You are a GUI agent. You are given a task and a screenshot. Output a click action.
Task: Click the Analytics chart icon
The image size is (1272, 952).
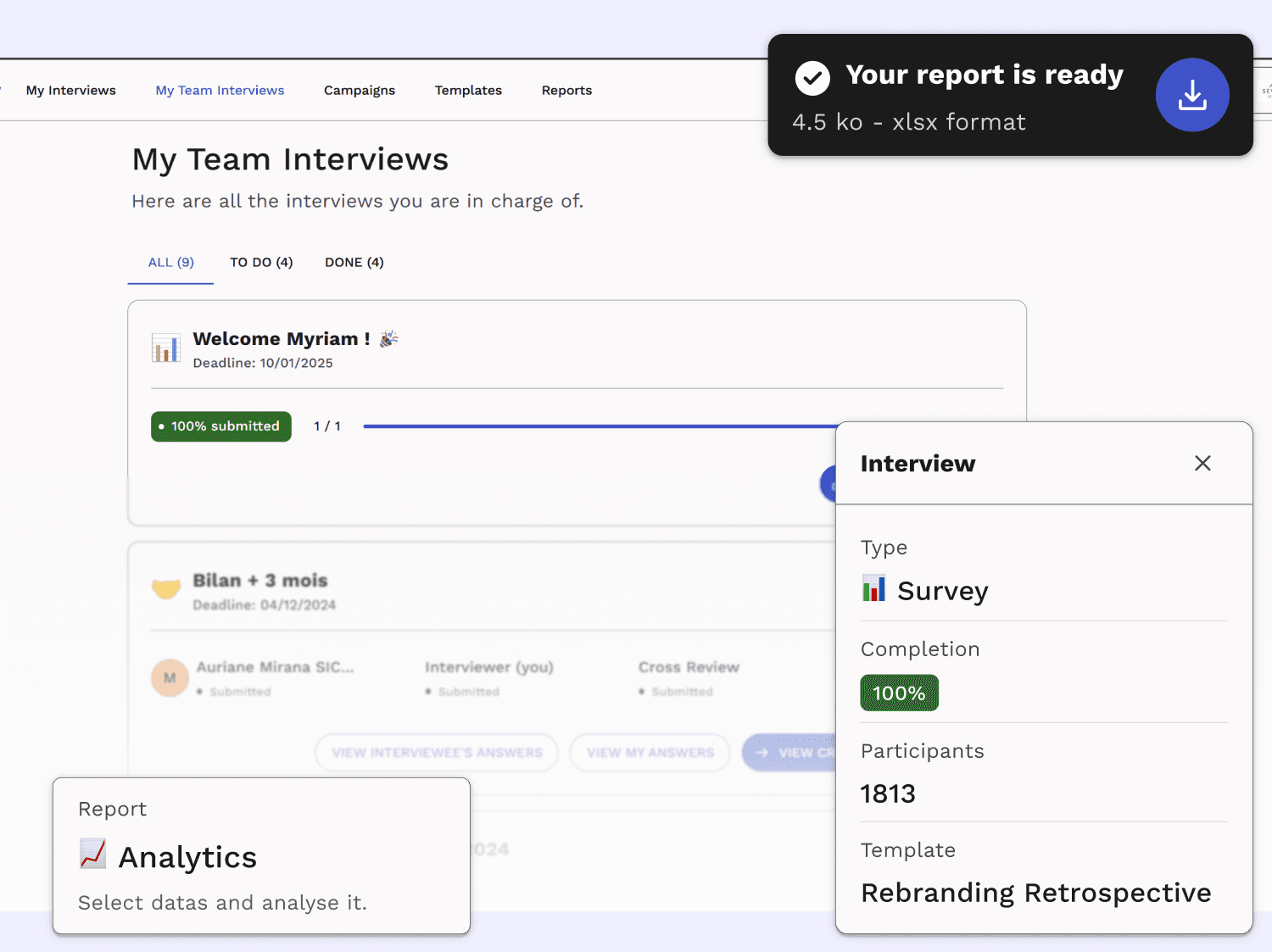point(93,854)
